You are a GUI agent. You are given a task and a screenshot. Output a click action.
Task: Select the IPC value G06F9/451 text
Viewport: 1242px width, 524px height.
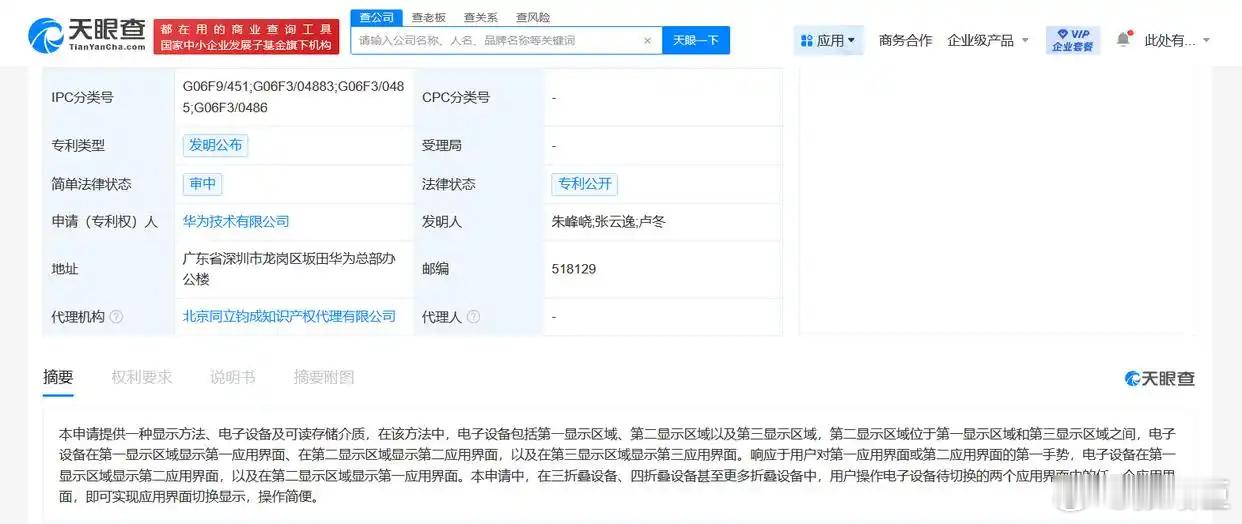(215, 87)
